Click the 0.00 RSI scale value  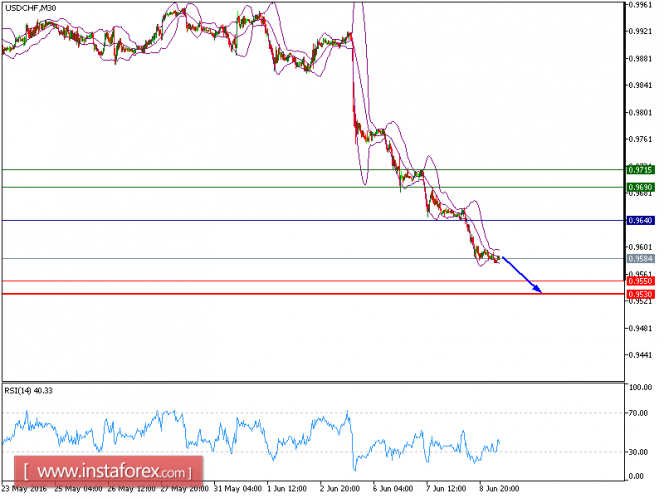[x=636, y=476]
